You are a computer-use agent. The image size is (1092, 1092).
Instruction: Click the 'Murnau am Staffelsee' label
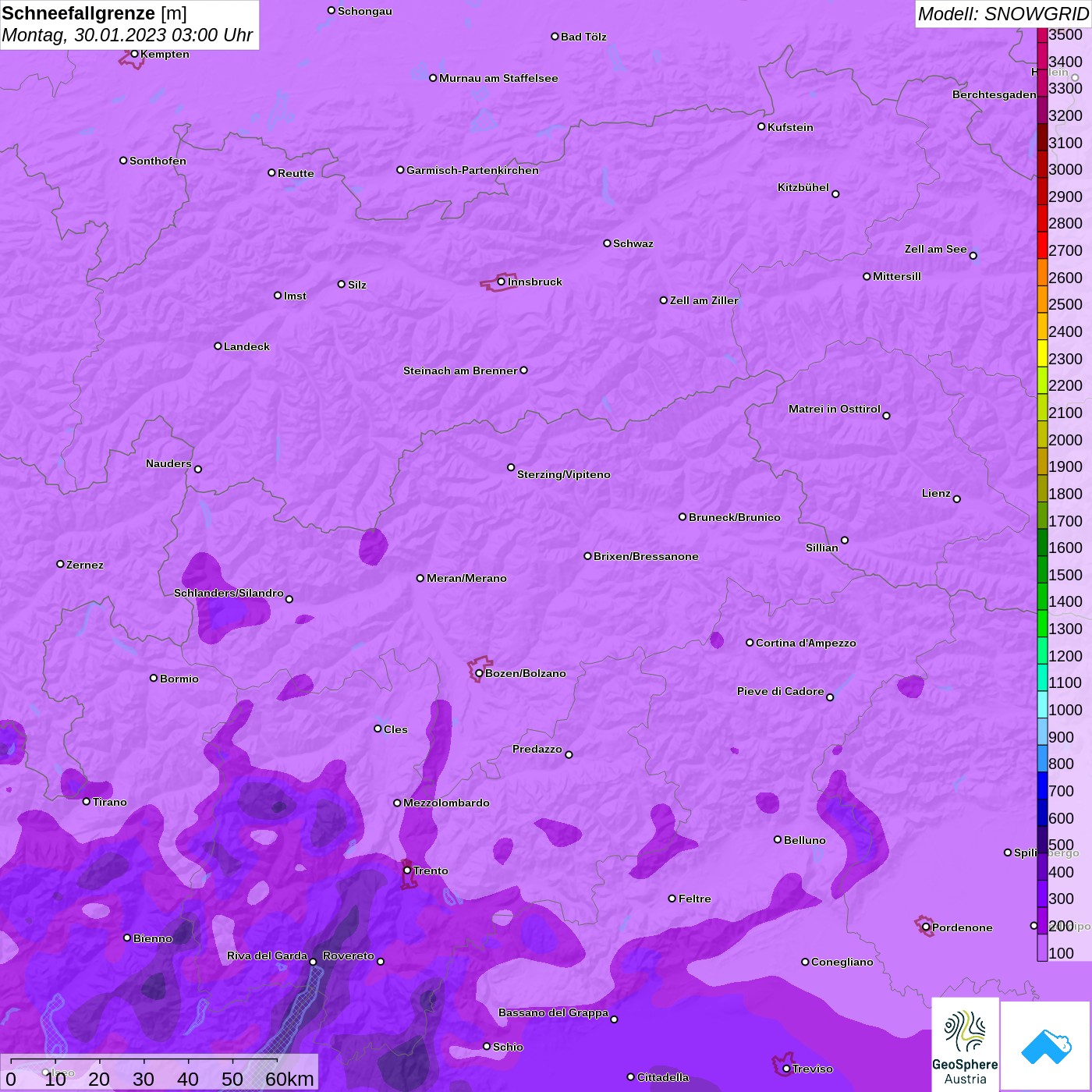498,78
